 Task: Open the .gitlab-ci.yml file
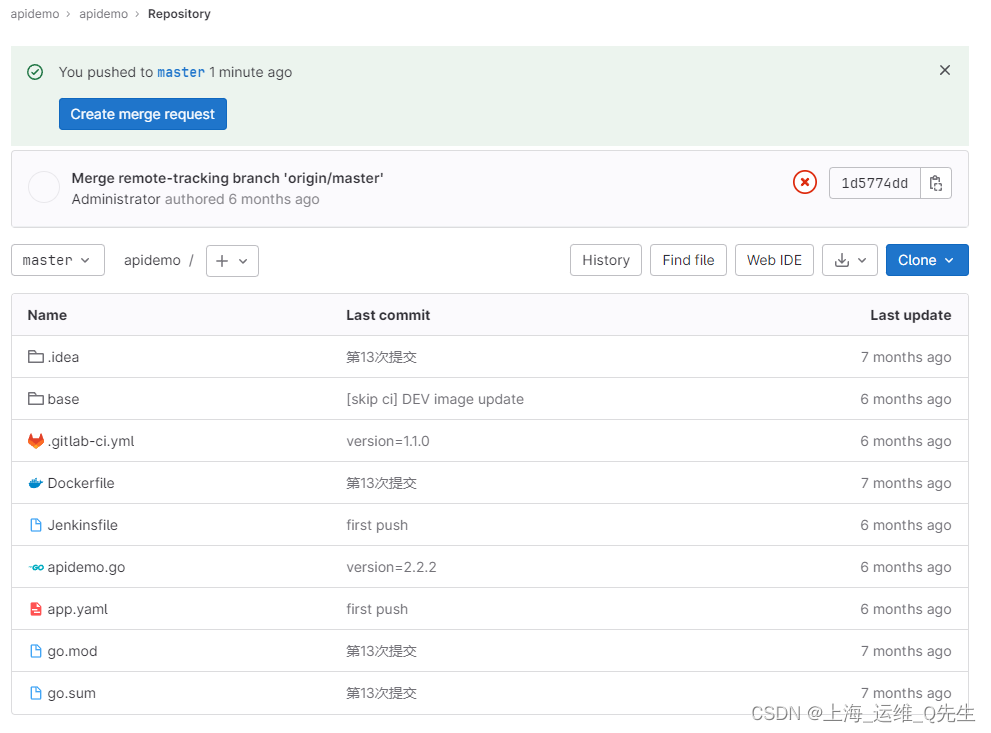[91, 441]
